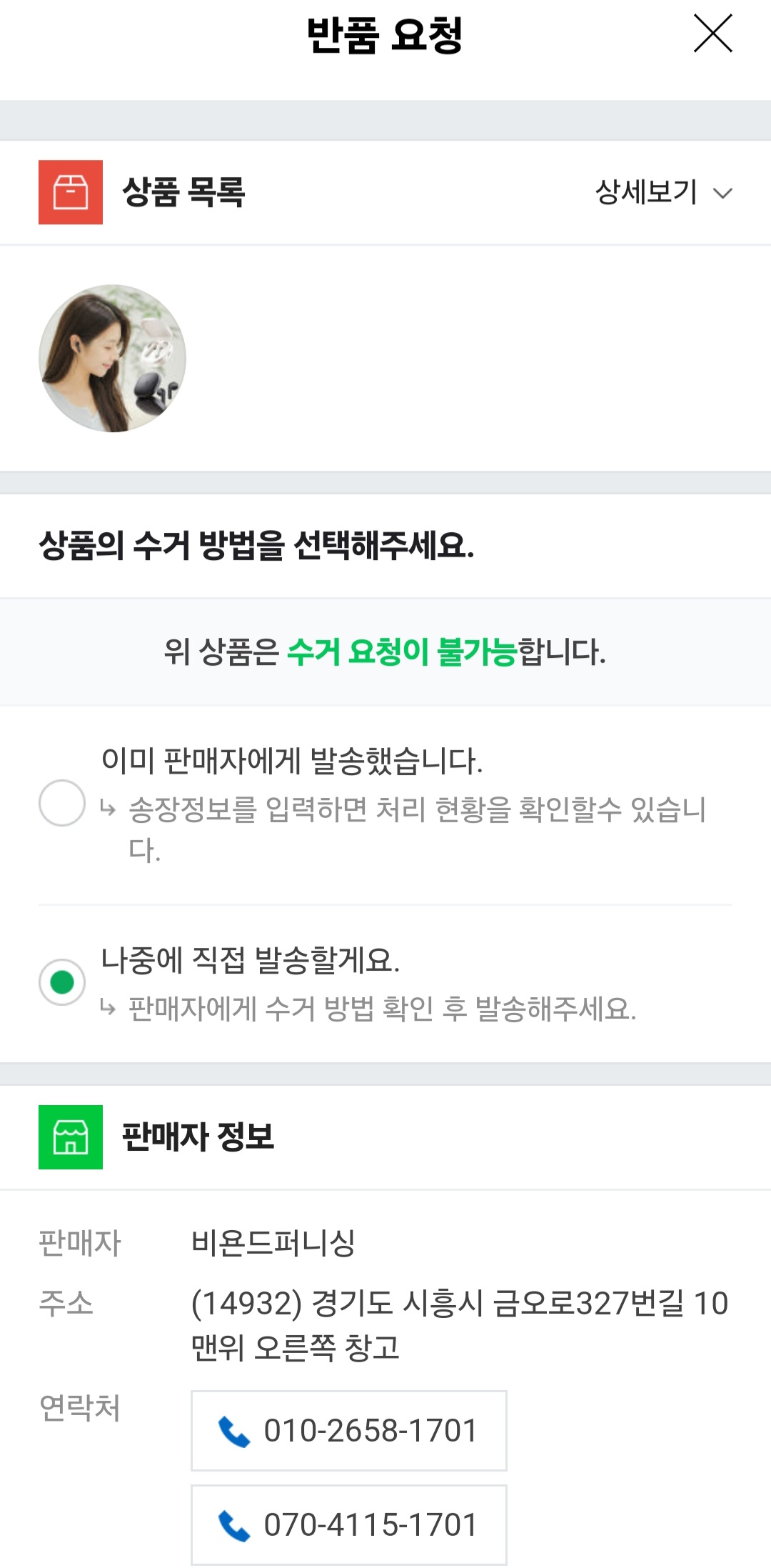This screenshot has width=771, height=1568.
Task: Click the 상품 목록 section header
Action: click(183, 192)
